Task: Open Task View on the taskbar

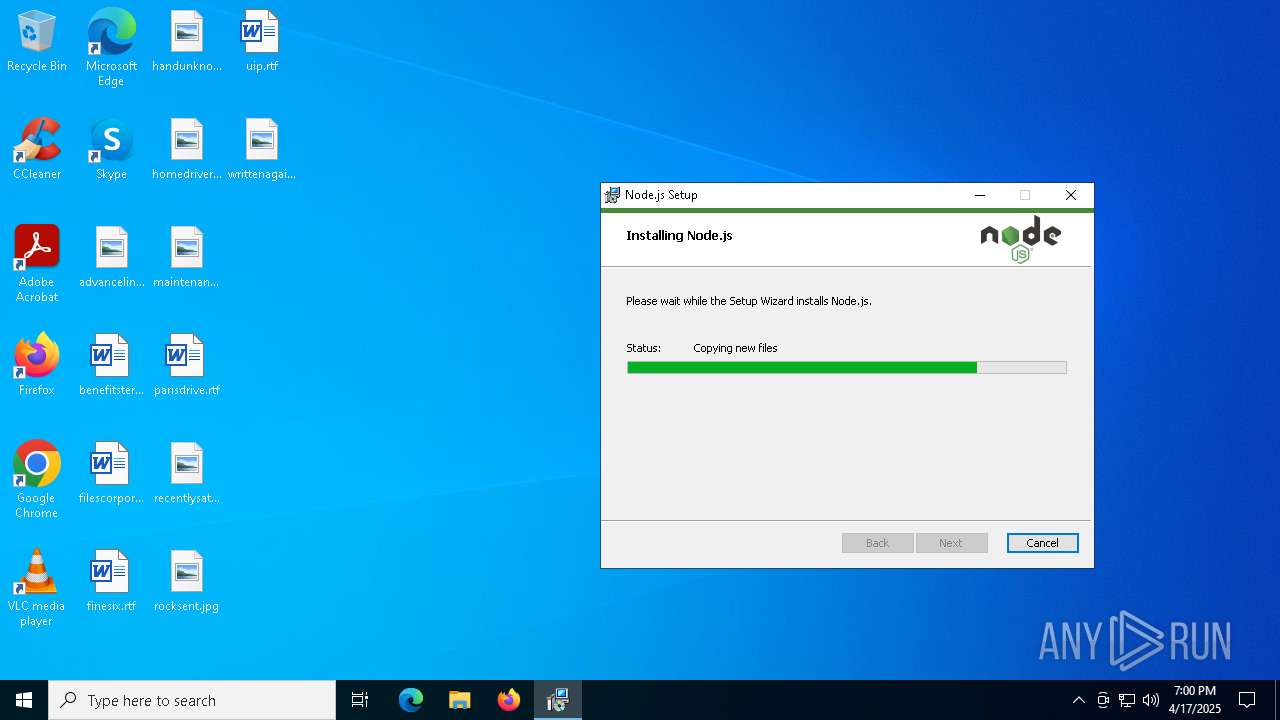Action: click(x=360, y=700)
